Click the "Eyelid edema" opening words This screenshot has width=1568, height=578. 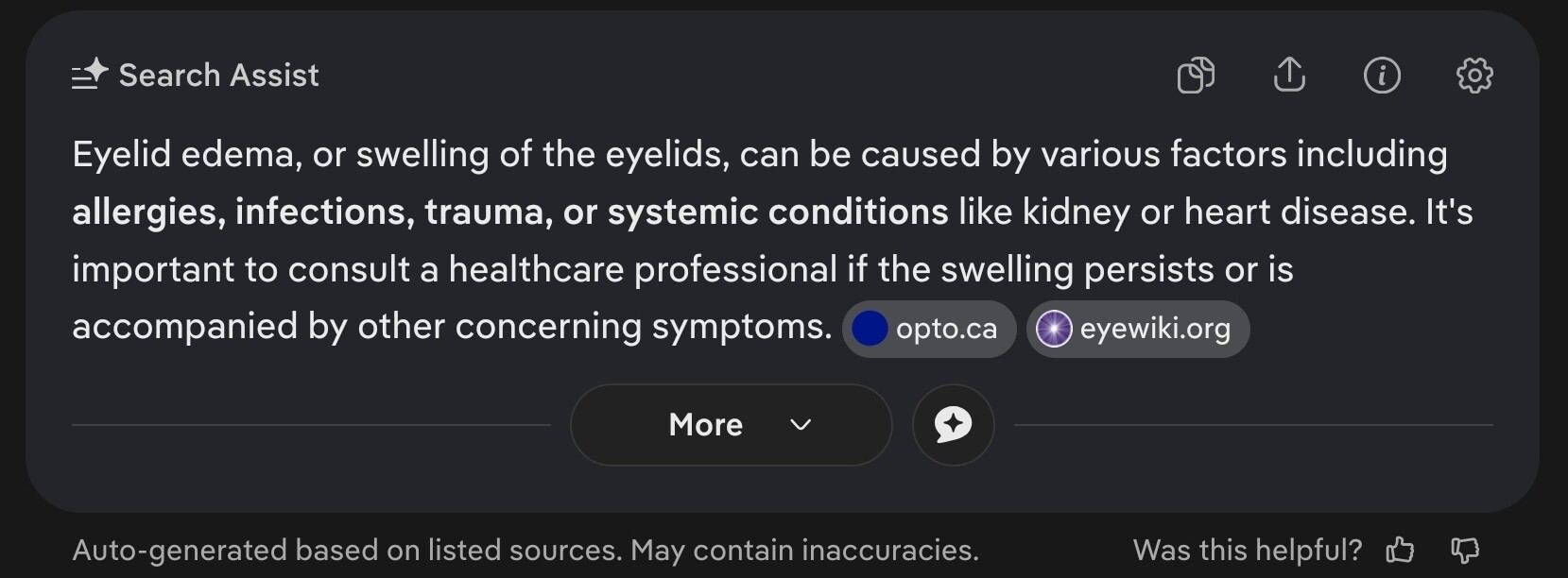[x=183, y=154]
